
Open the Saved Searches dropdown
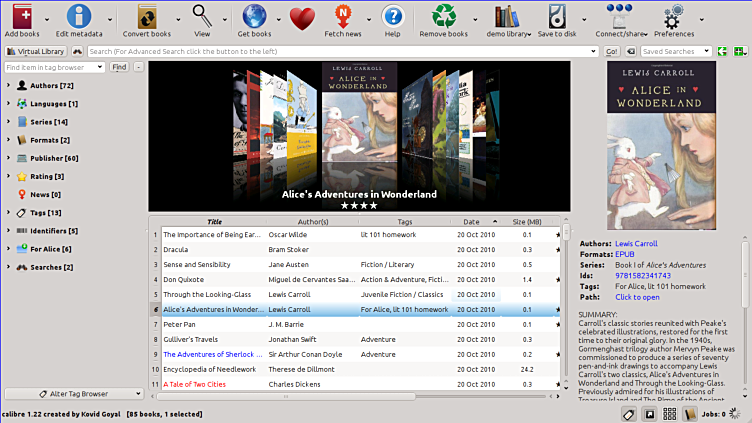click(x=709, y=51)
